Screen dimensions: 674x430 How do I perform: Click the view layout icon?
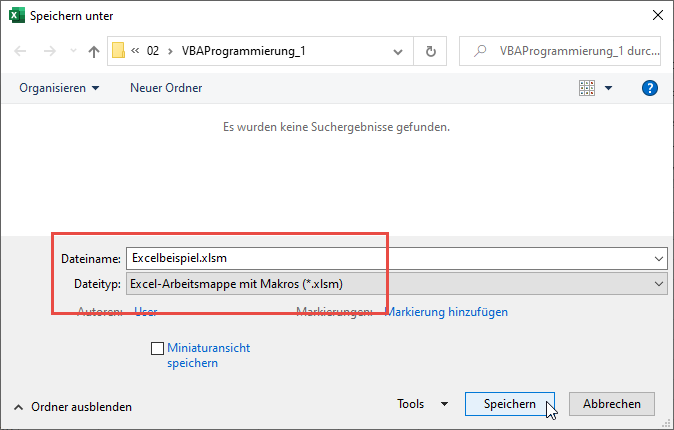(x=587, y=88)
